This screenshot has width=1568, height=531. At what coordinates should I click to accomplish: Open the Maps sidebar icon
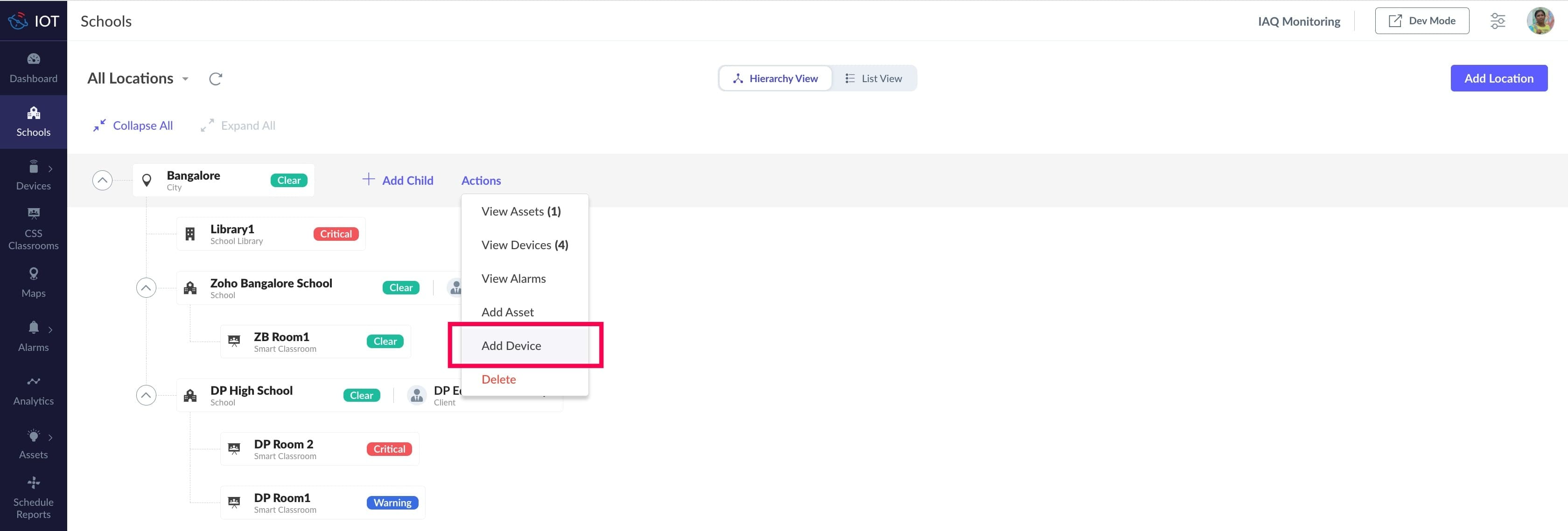pos(34,283)
